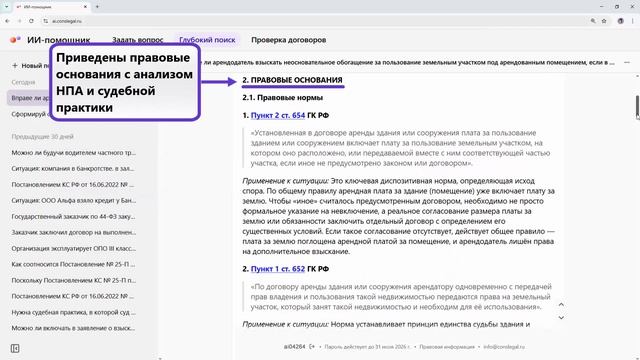Click the info@conslegal.ru email link
Image resolution: width=640 pixels, height=360 pixels.
(x=504, y=347)
